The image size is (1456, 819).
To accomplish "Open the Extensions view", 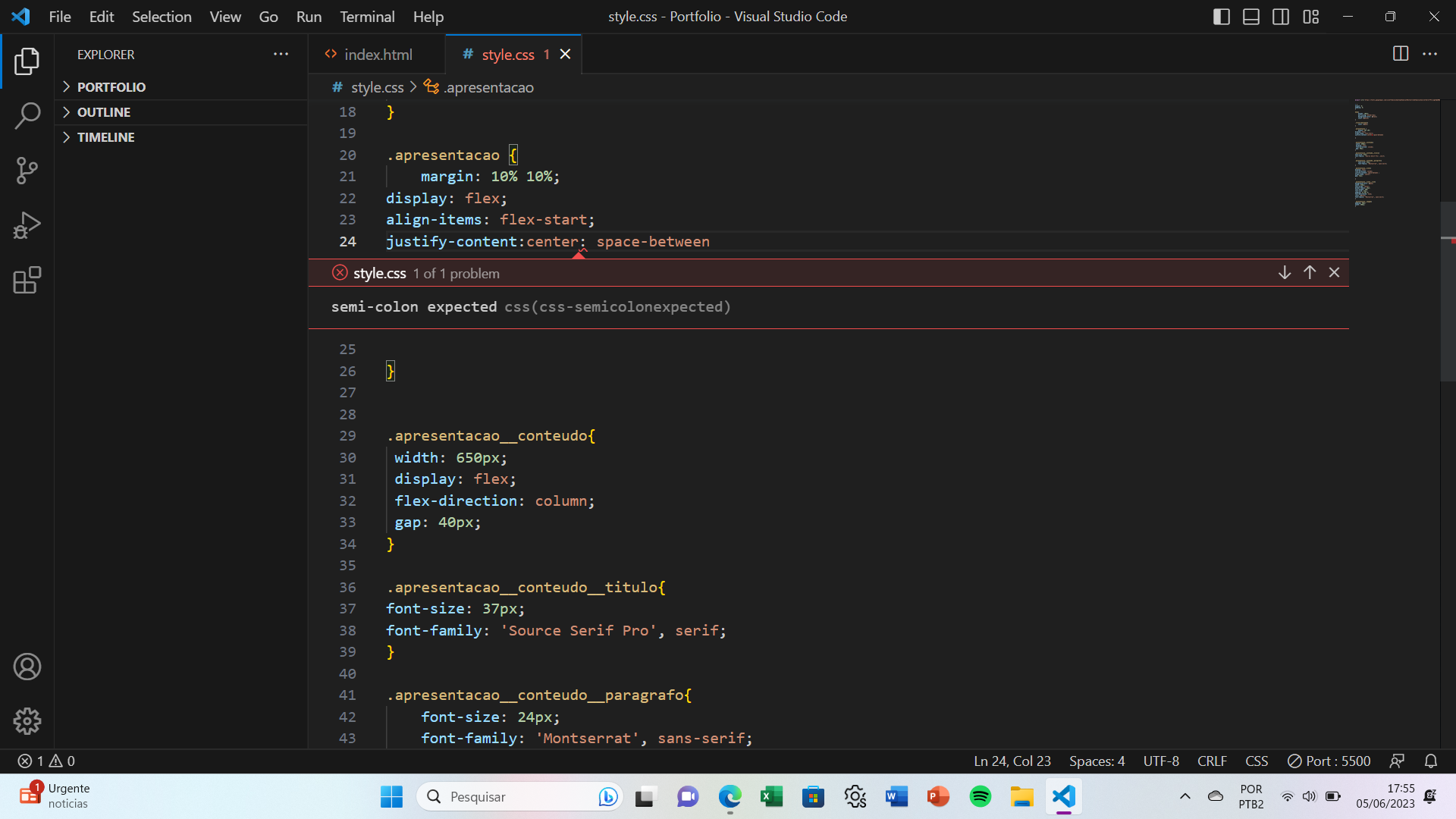I will coord(27,280).
